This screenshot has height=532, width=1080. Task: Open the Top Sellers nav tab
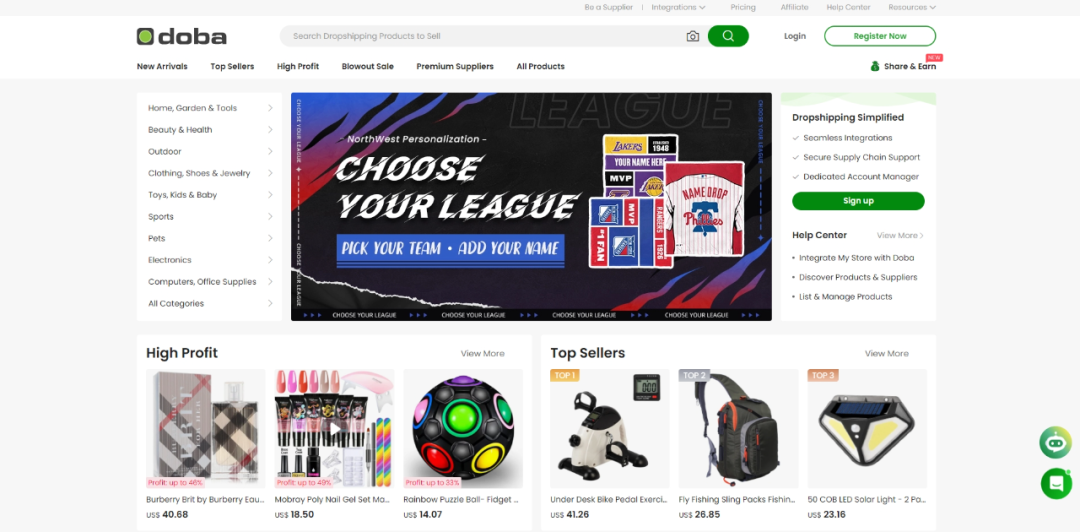(x=232, y=67)
